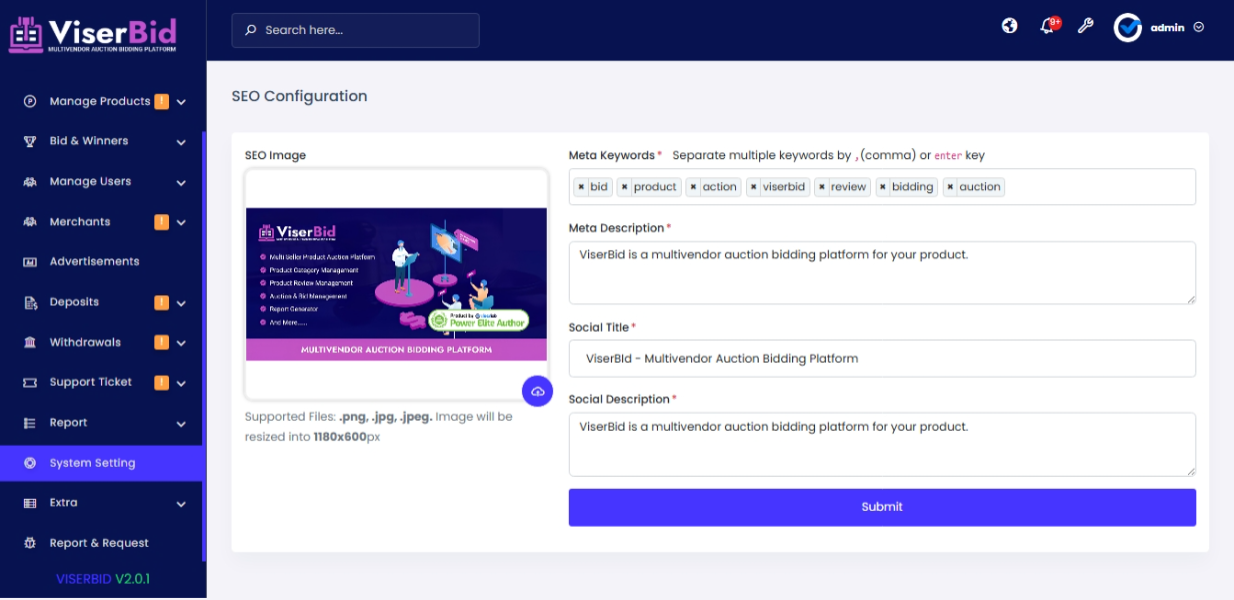Open Merchants menu label
The height and width of the screenshot is (600, 1234).
tap(80, 222)
